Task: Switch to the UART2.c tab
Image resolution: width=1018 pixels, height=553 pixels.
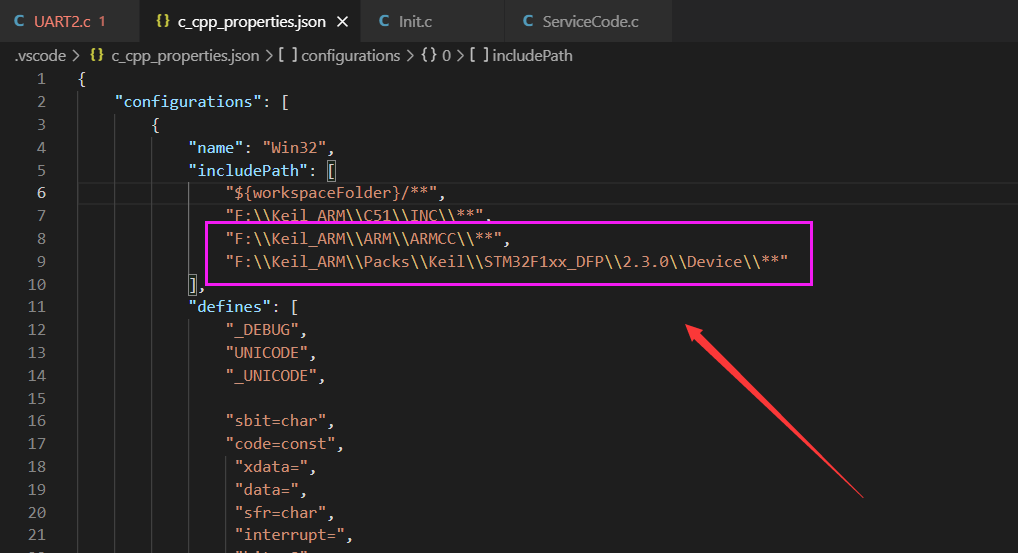Action: click(69, 21)
